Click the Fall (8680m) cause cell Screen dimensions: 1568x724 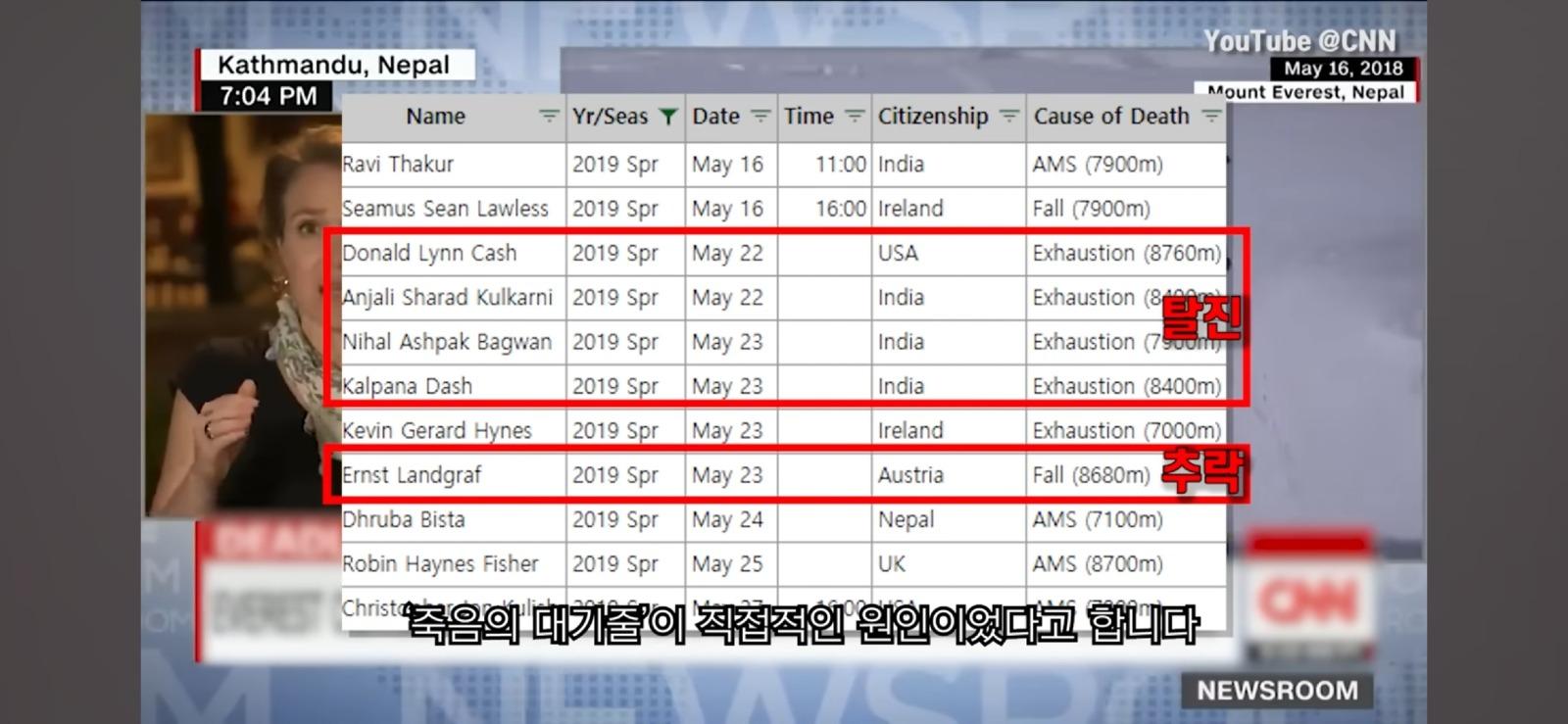(1126, 475)
